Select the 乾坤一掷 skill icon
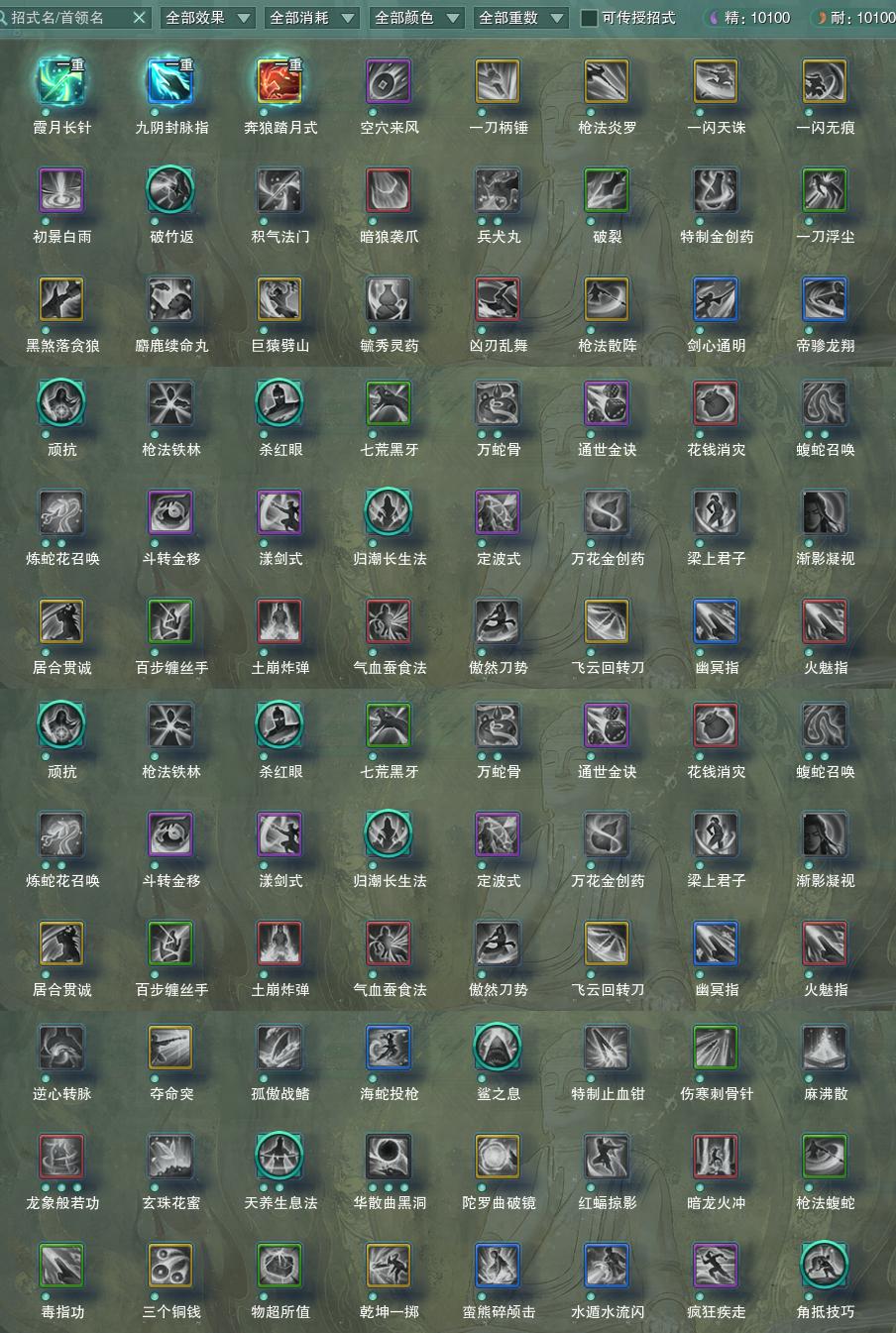The width and height of the screenshot is (896, 1333). (390, 1266)
